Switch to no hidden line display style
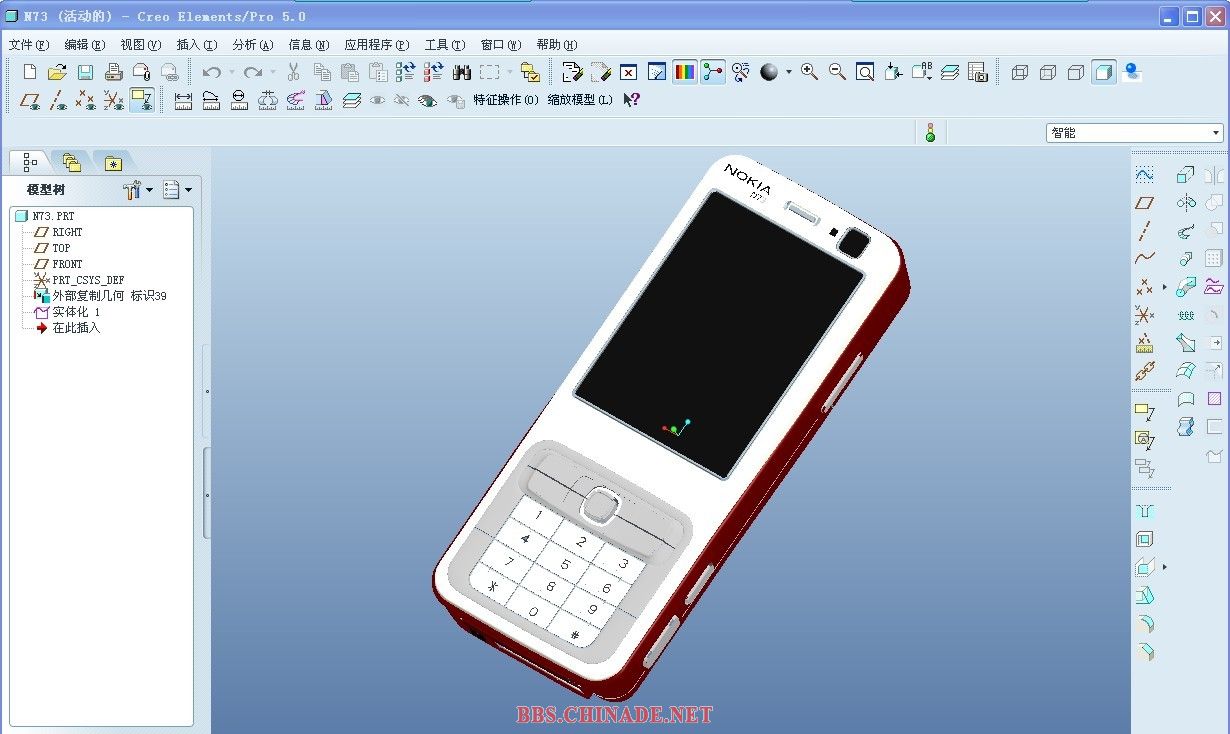Screen dimensions: 1230x734 tap(1076, 72)
